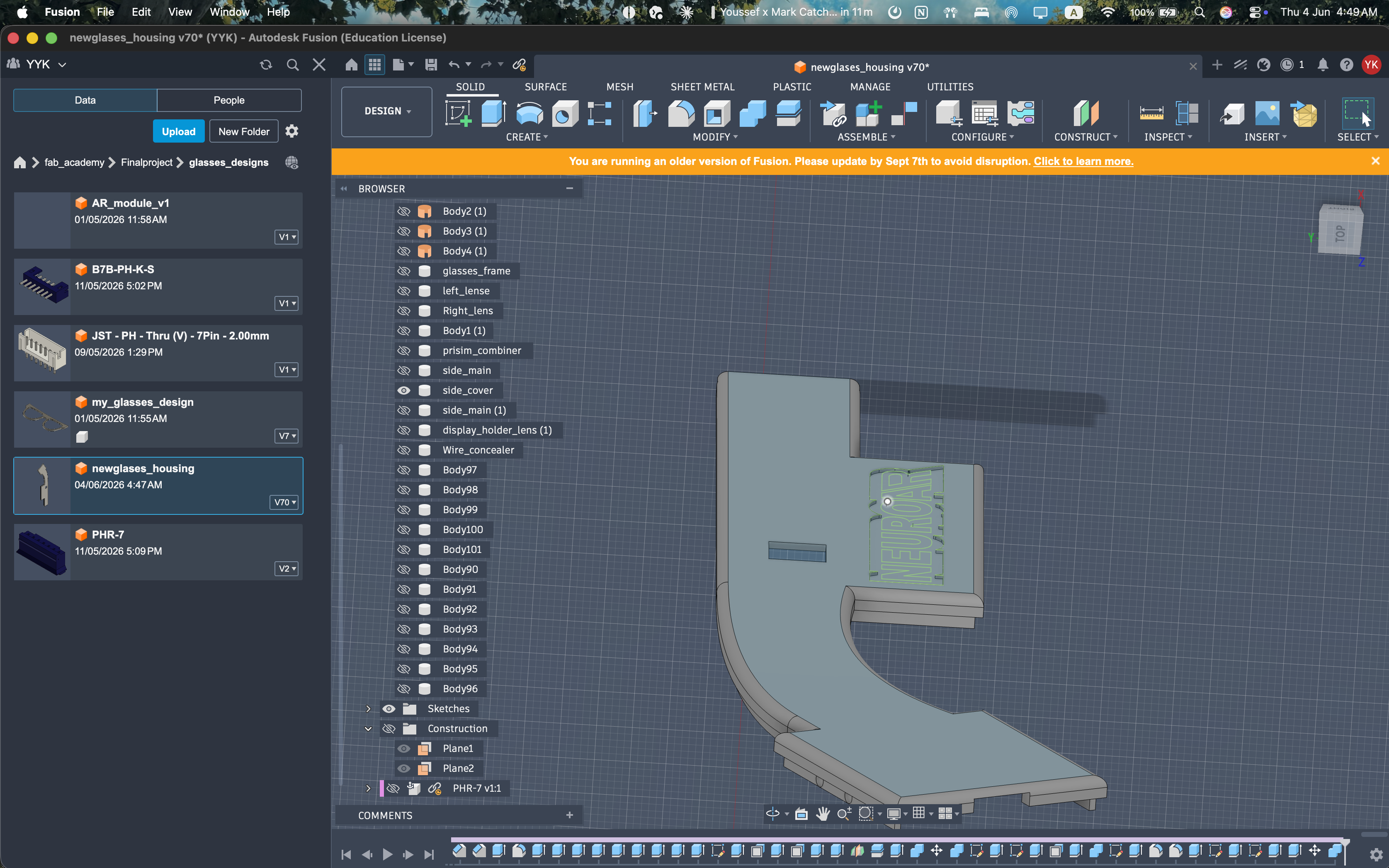Follow the Click to learn more link

tap(1083, 161)
